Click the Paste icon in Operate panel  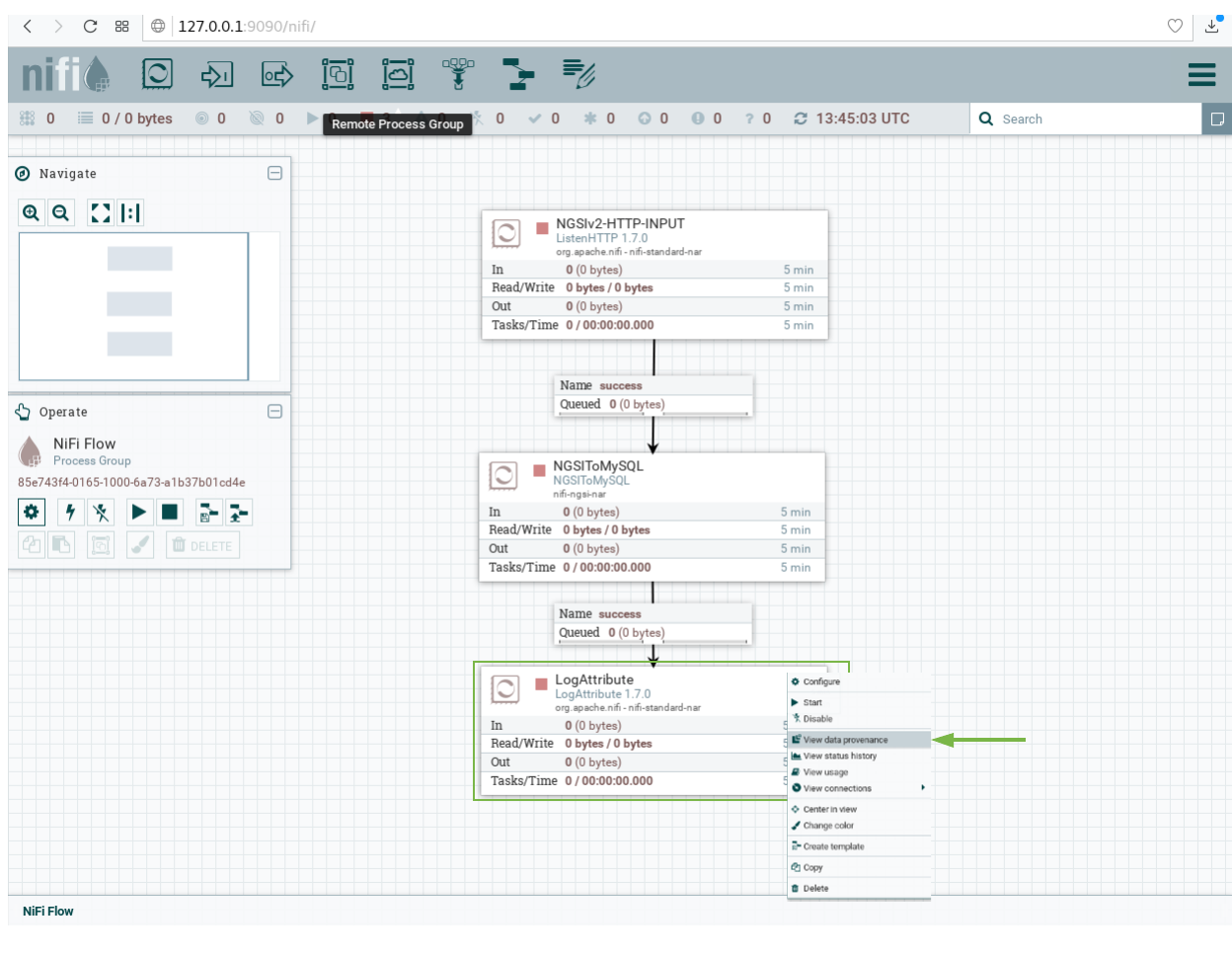pos(62,544)
